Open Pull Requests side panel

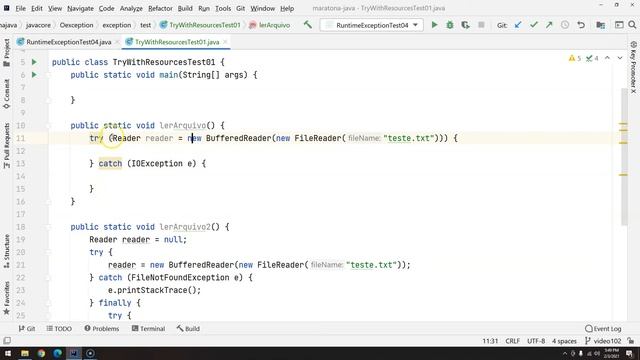pos(7,146)
